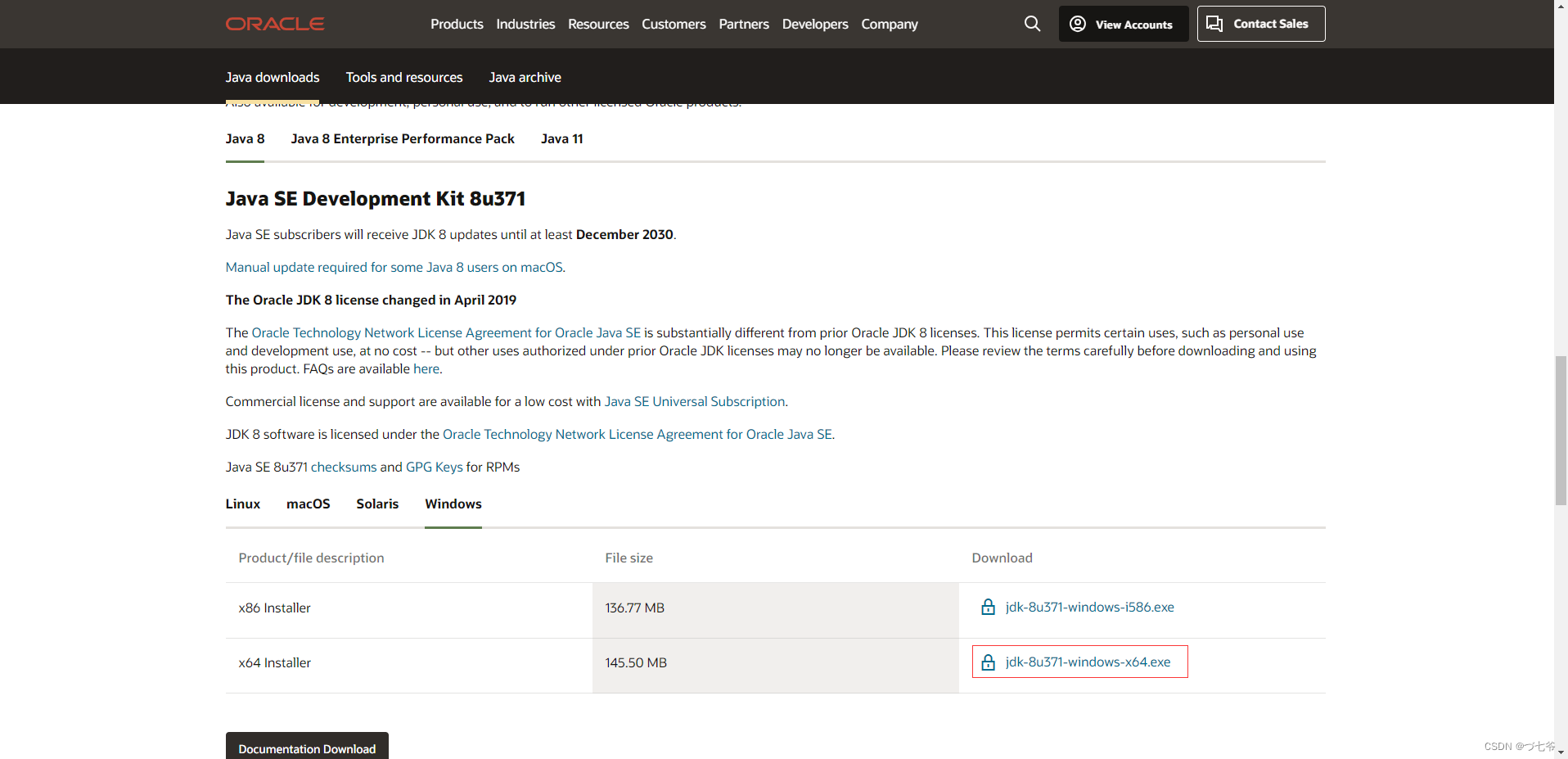
Task: Open the Customers menu
Action: (674, 24)
